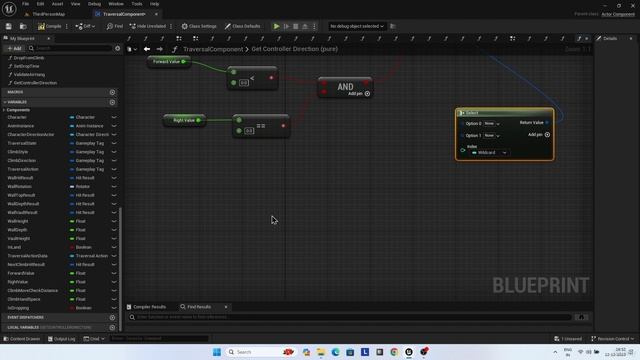
Task: Click the Stop playback icon
Action: click(x=296, y=26)
